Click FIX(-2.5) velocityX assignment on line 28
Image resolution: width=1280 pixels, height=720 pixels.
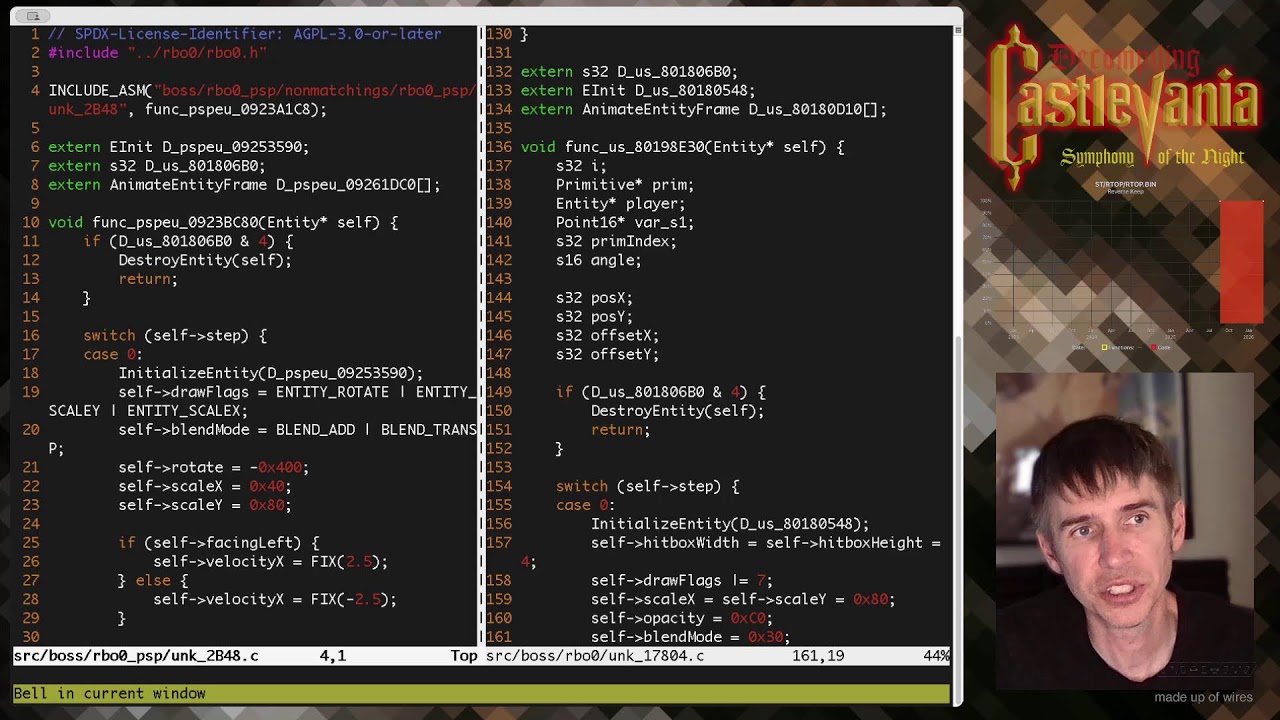pos(275,600)
